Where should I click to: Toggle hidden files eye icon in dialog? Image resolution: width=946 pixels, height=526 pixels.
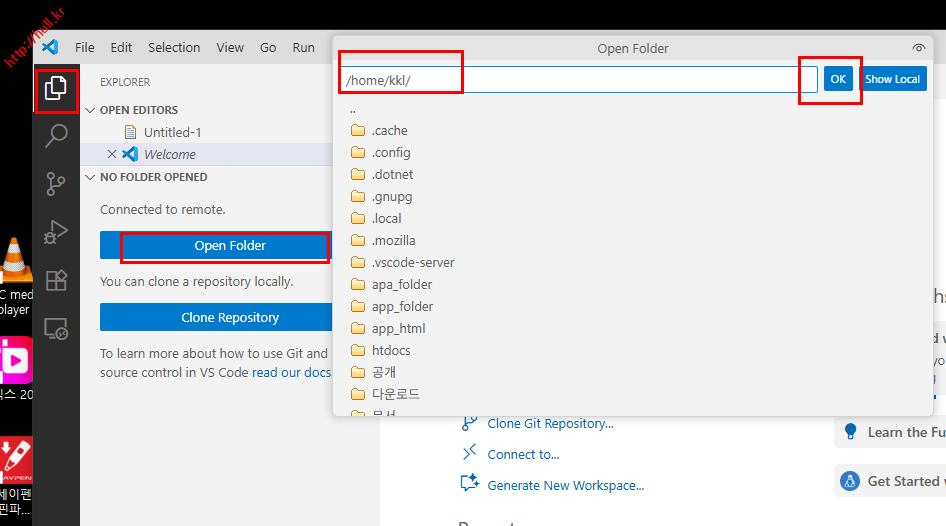click(919, 48)
